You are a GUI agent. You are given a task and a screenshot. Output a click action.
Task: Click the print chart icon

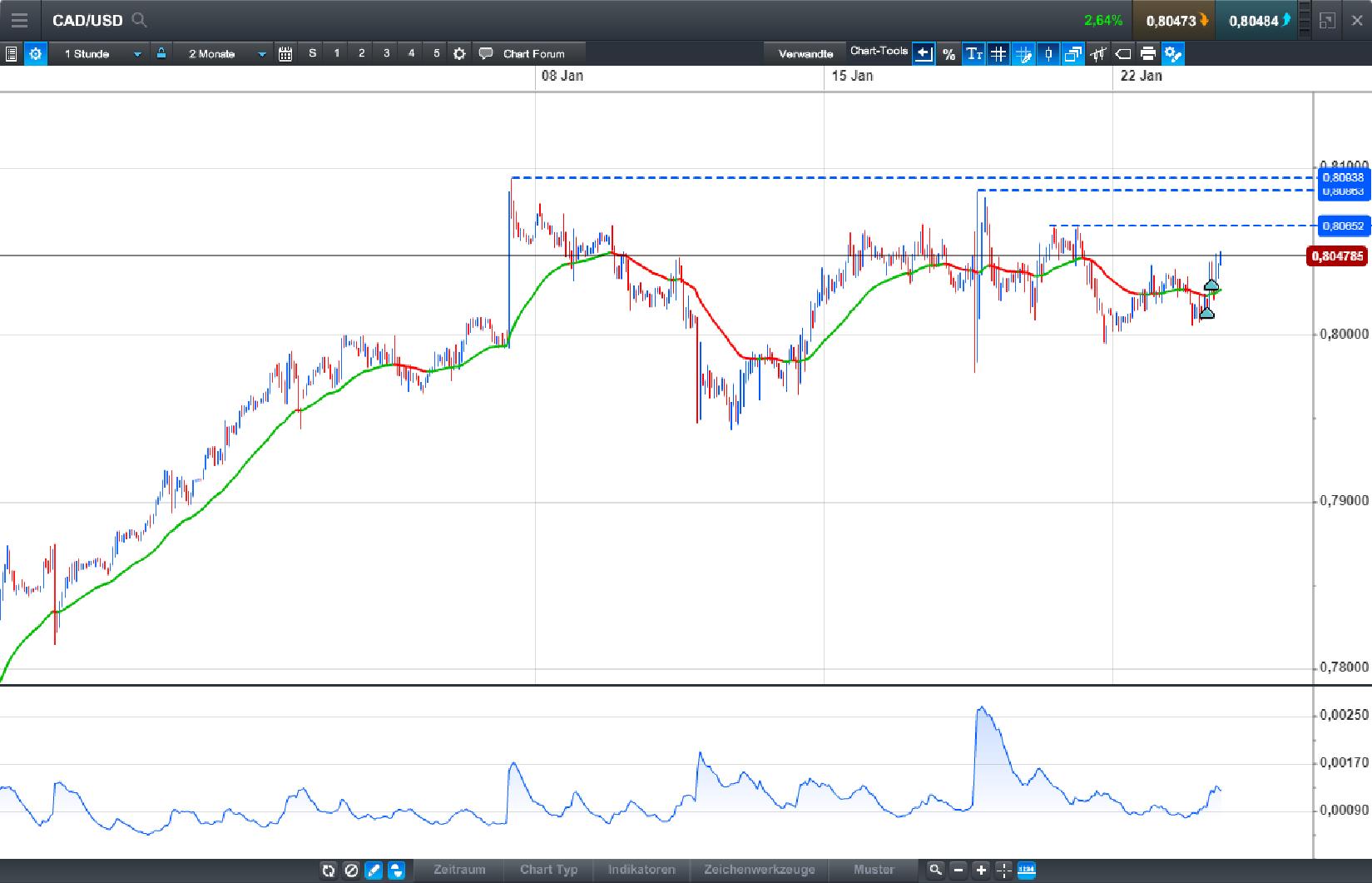click(x=1147, y=53)
